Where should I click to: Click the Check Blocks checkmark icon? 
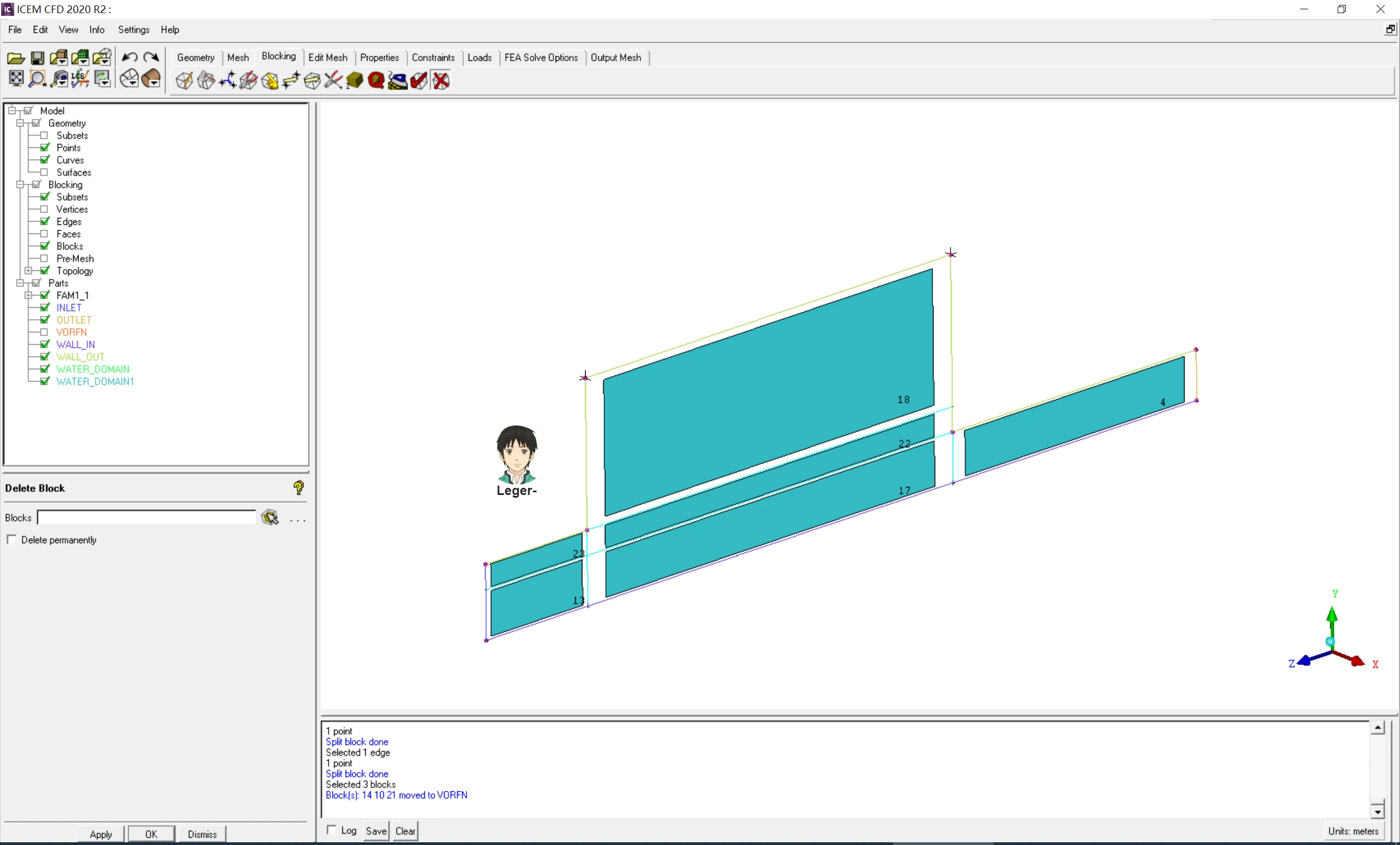pos(419,81)
